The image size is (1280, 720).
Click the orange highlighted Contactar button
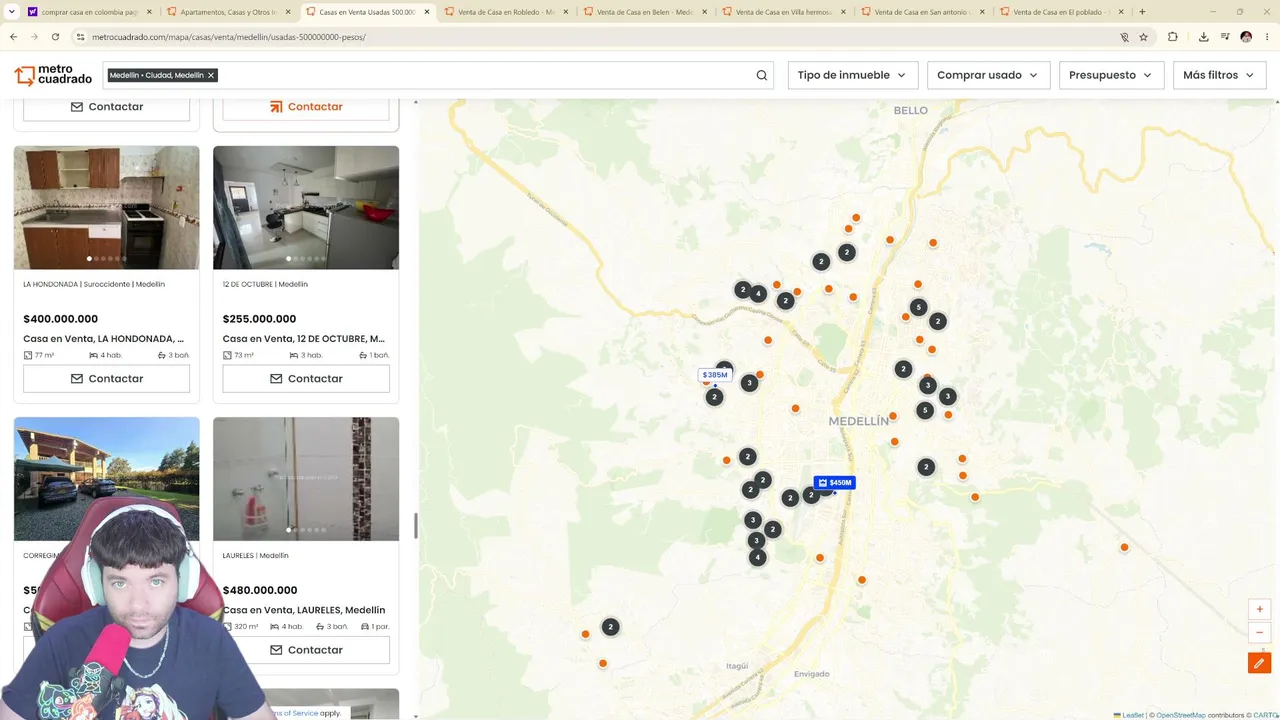click(306, 107)
